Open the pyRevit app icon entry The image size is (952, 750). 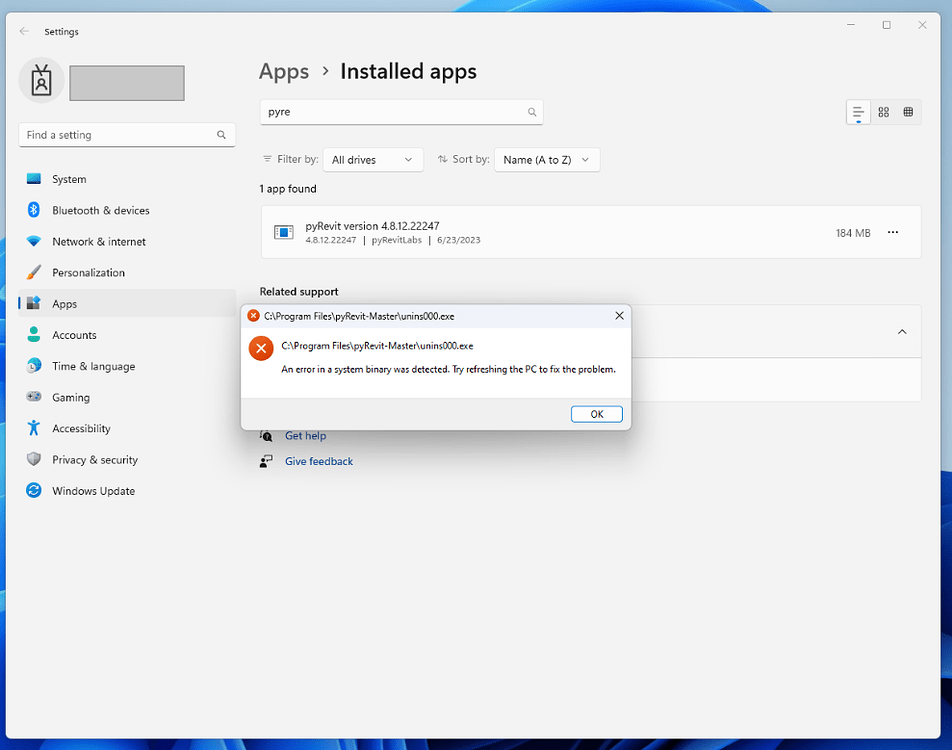click(x=283, y=231)
